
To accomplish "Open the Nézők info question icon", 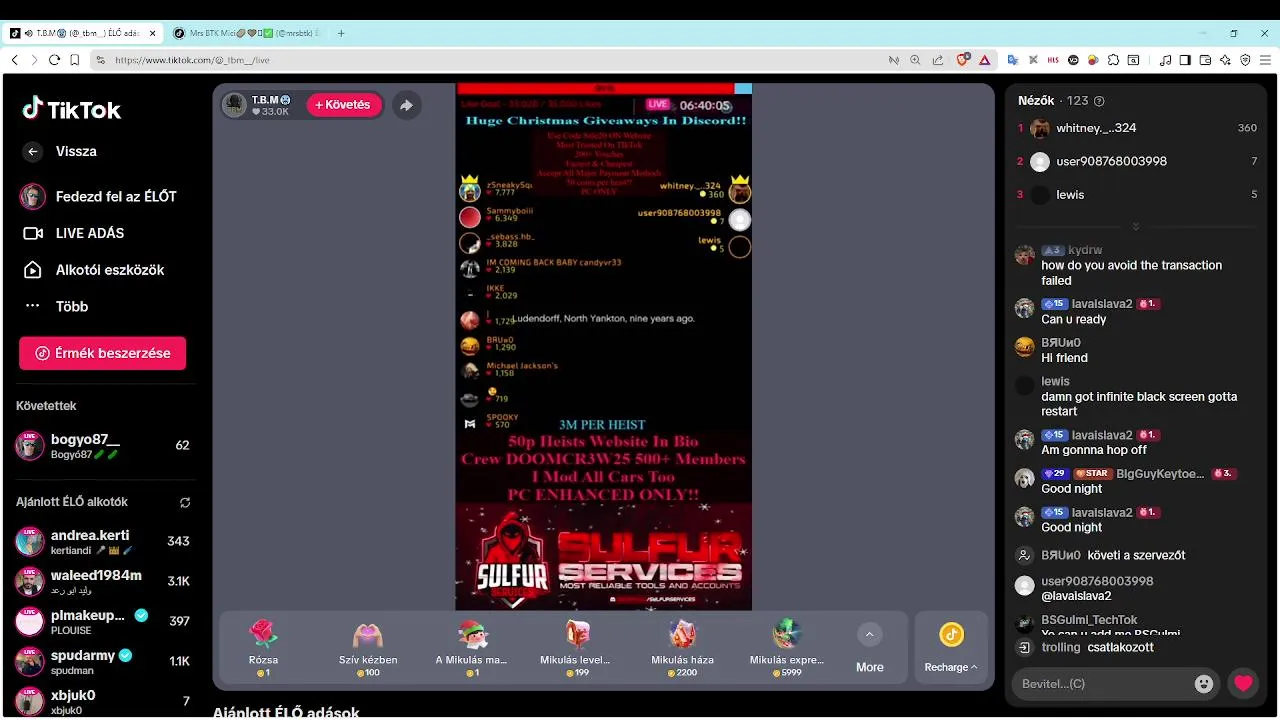I will [x=1099, y=101].
